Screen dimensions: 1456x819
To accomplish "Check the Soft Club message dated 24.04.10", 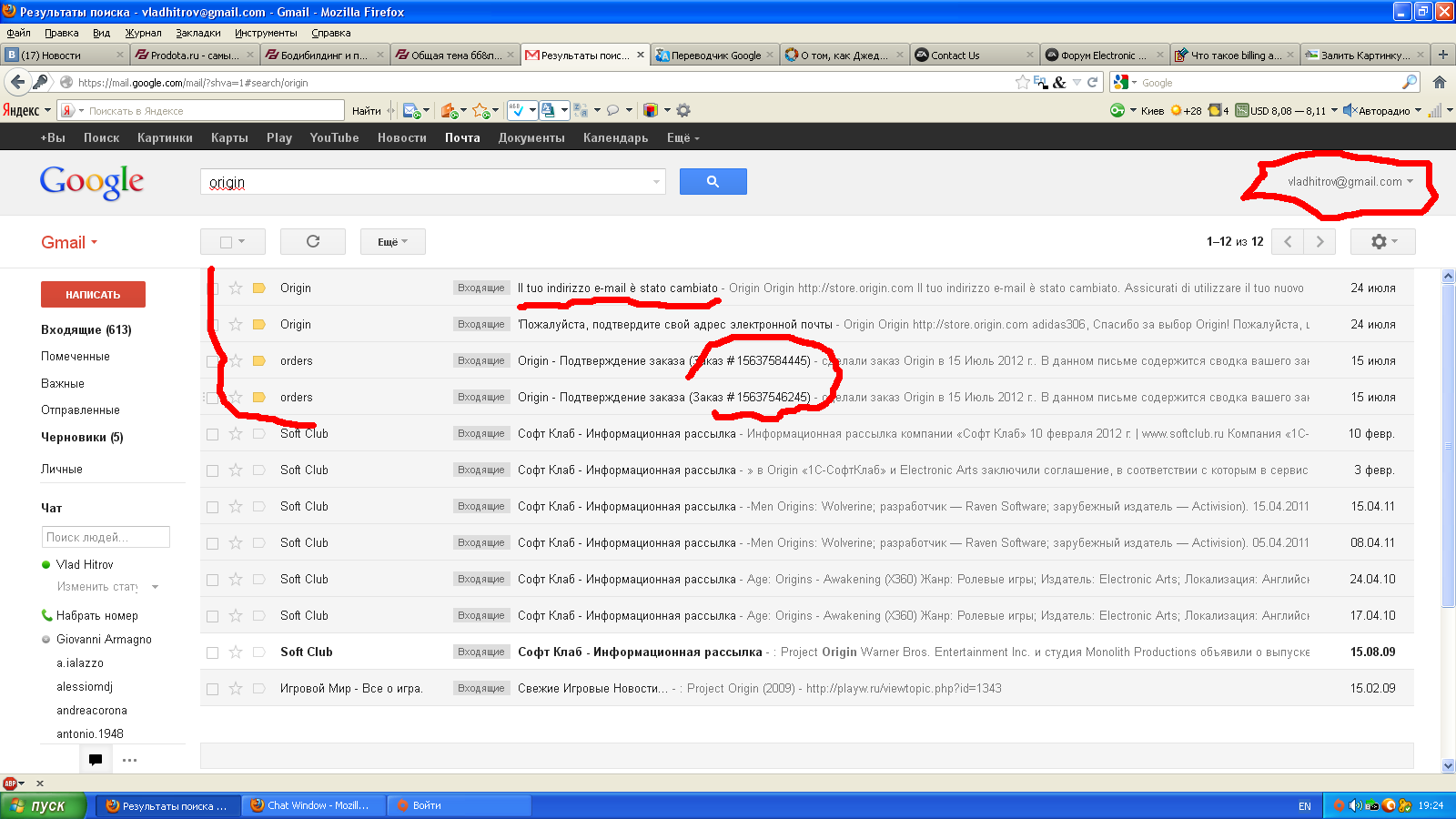I will [x=212, y=580].
